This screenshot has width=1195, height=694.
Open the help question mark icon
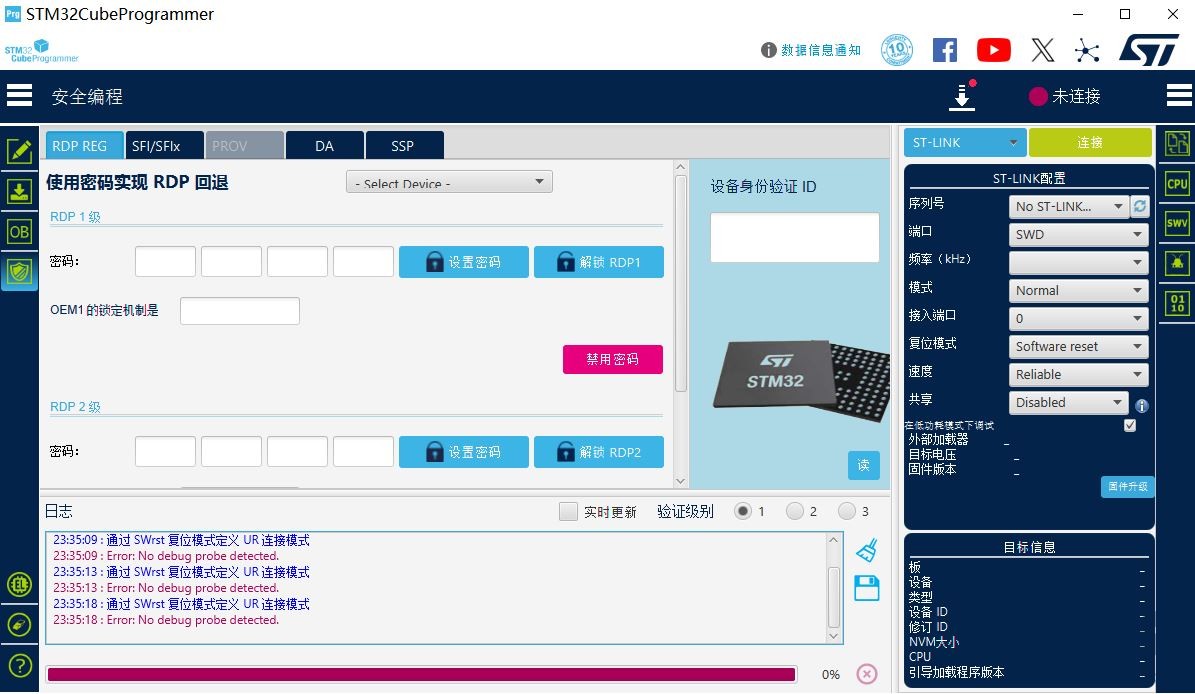point(19,666)
